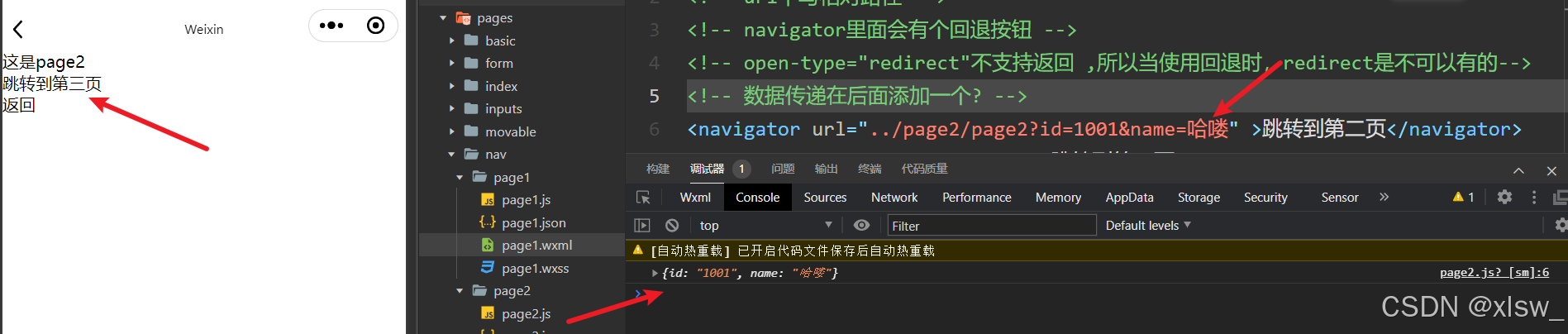Switch to the 输出 panel tab
The width and height of the screenshot is (1568, 334).
(x=826, y=169)
